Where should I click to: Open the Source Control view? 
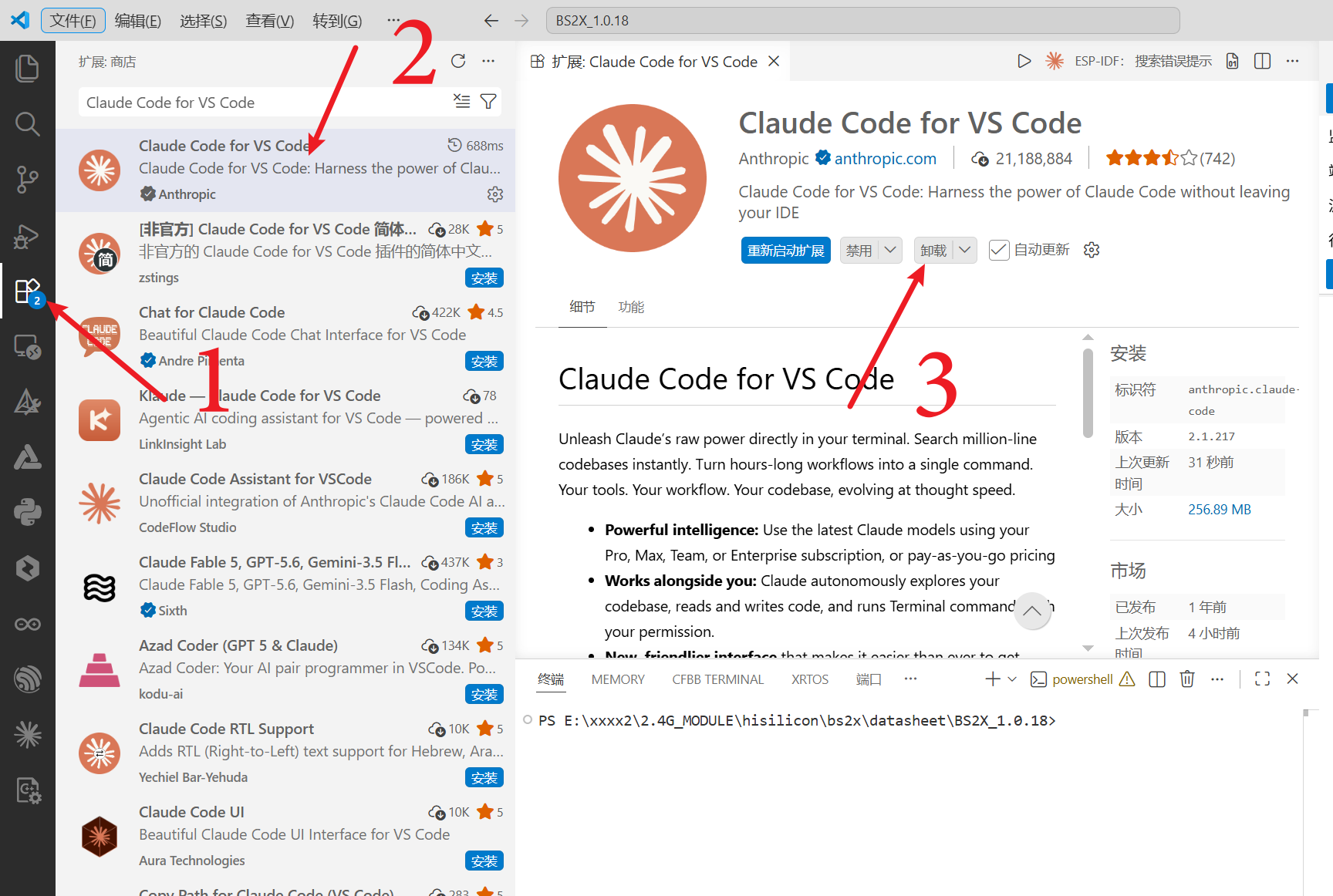click(28, 179)
